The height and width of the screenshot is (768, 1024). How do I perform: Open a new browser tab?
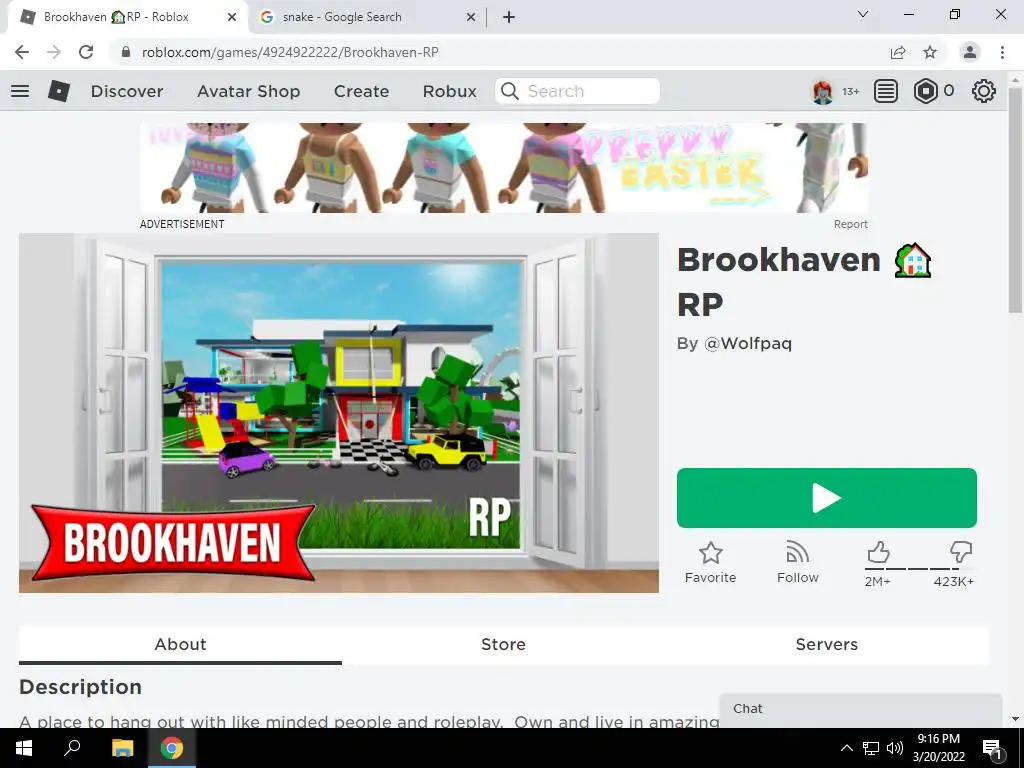pos(509,18)
